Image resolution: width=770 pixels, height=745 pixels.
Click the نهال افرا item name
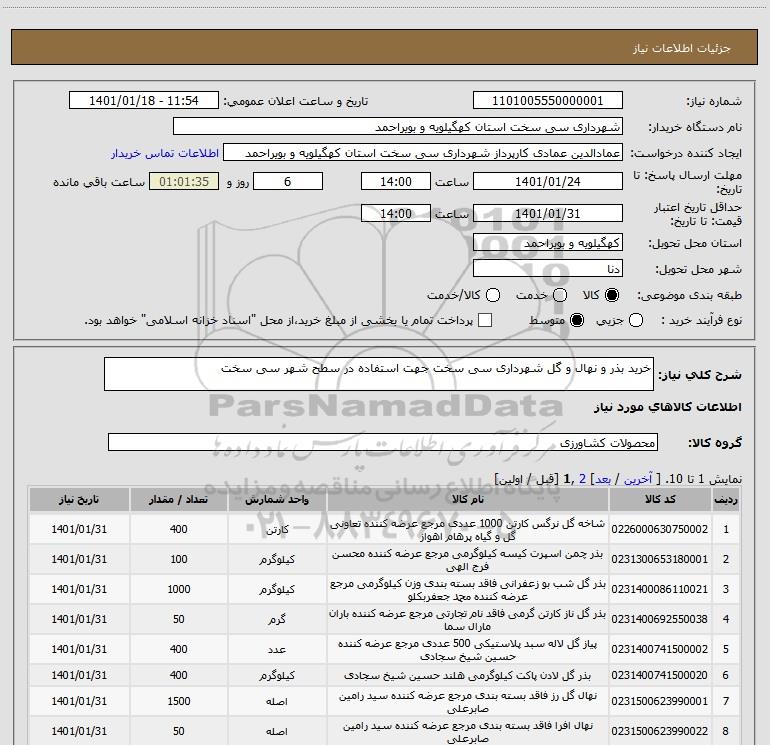tap(468, 732)
